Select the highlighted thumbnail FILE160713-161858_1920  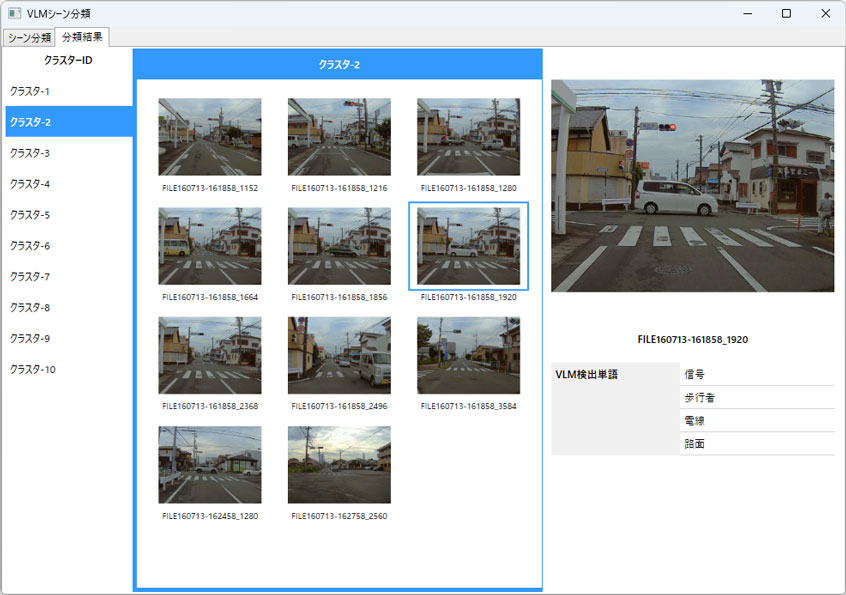tap(468, 245)
